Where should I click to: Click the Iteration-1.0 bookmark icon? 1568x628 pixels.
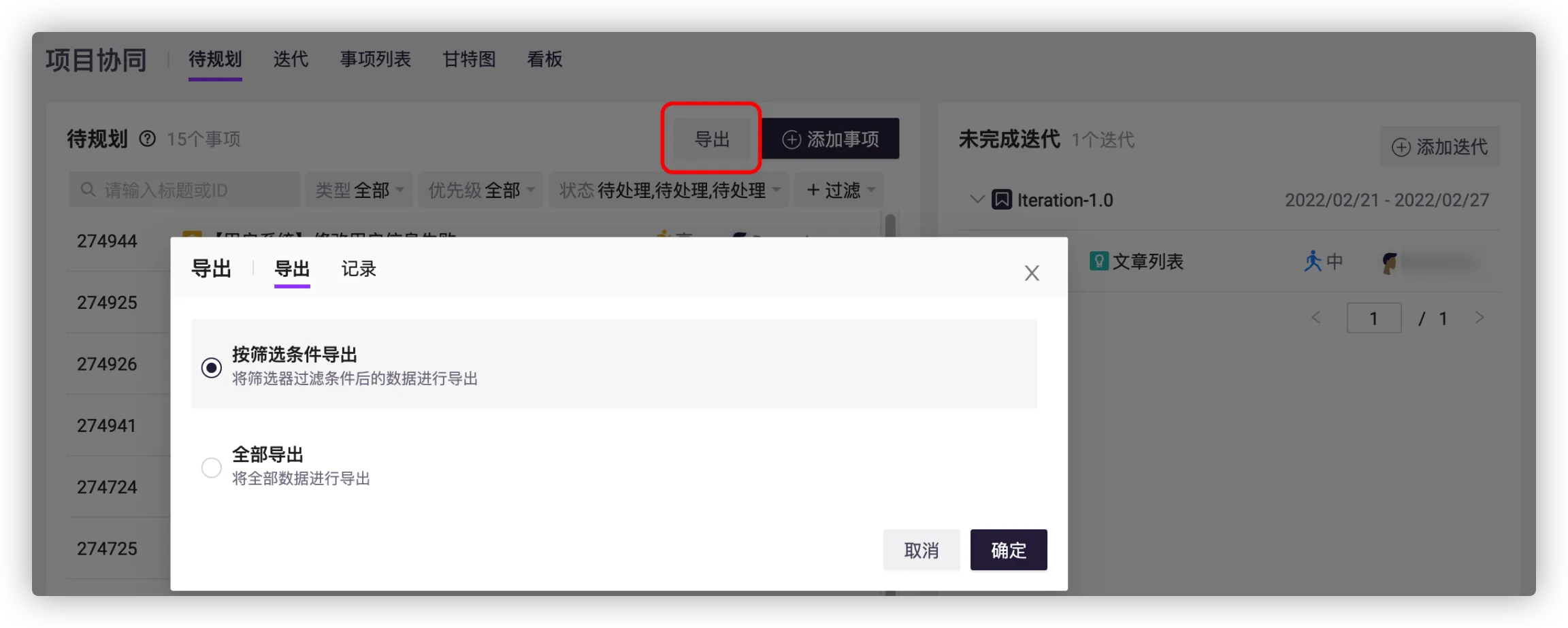[x=1001, y=200]
